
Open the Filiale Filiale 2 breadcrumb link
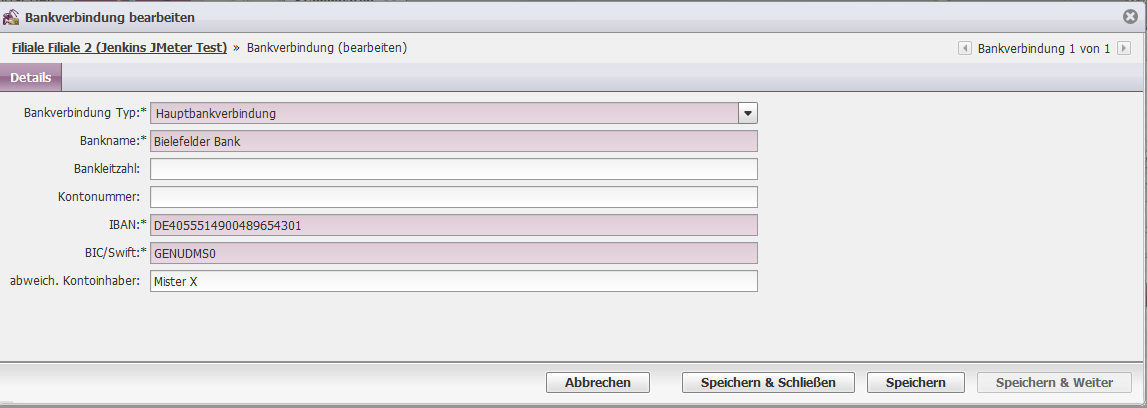point(119,48)
